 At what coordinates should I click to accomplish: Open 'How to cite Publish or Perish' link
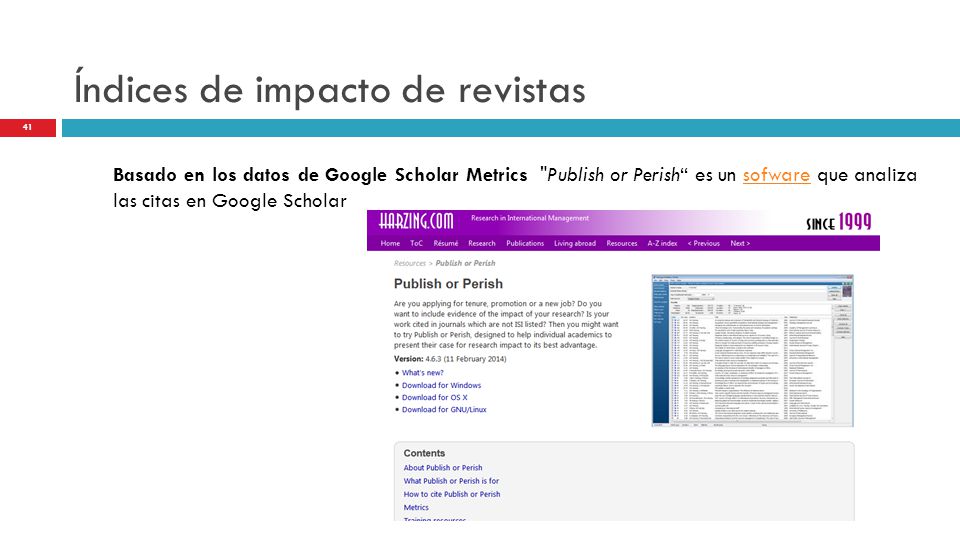pyautogui.click(x=452, y=494)
